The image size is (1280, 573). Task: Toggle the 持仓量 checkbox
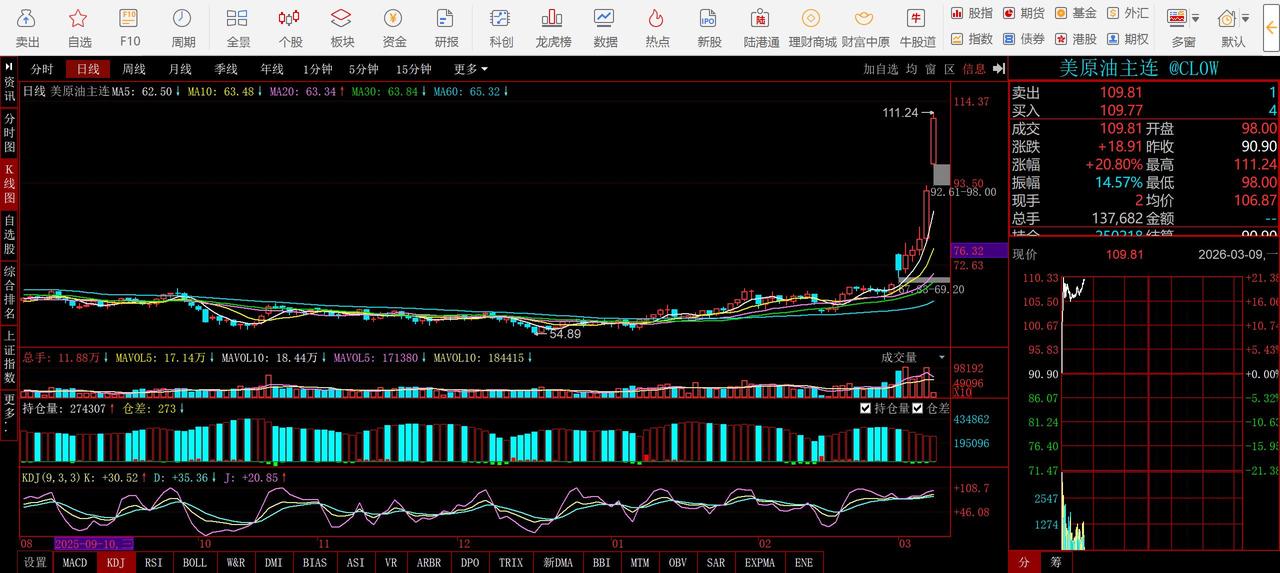[865, 408]
